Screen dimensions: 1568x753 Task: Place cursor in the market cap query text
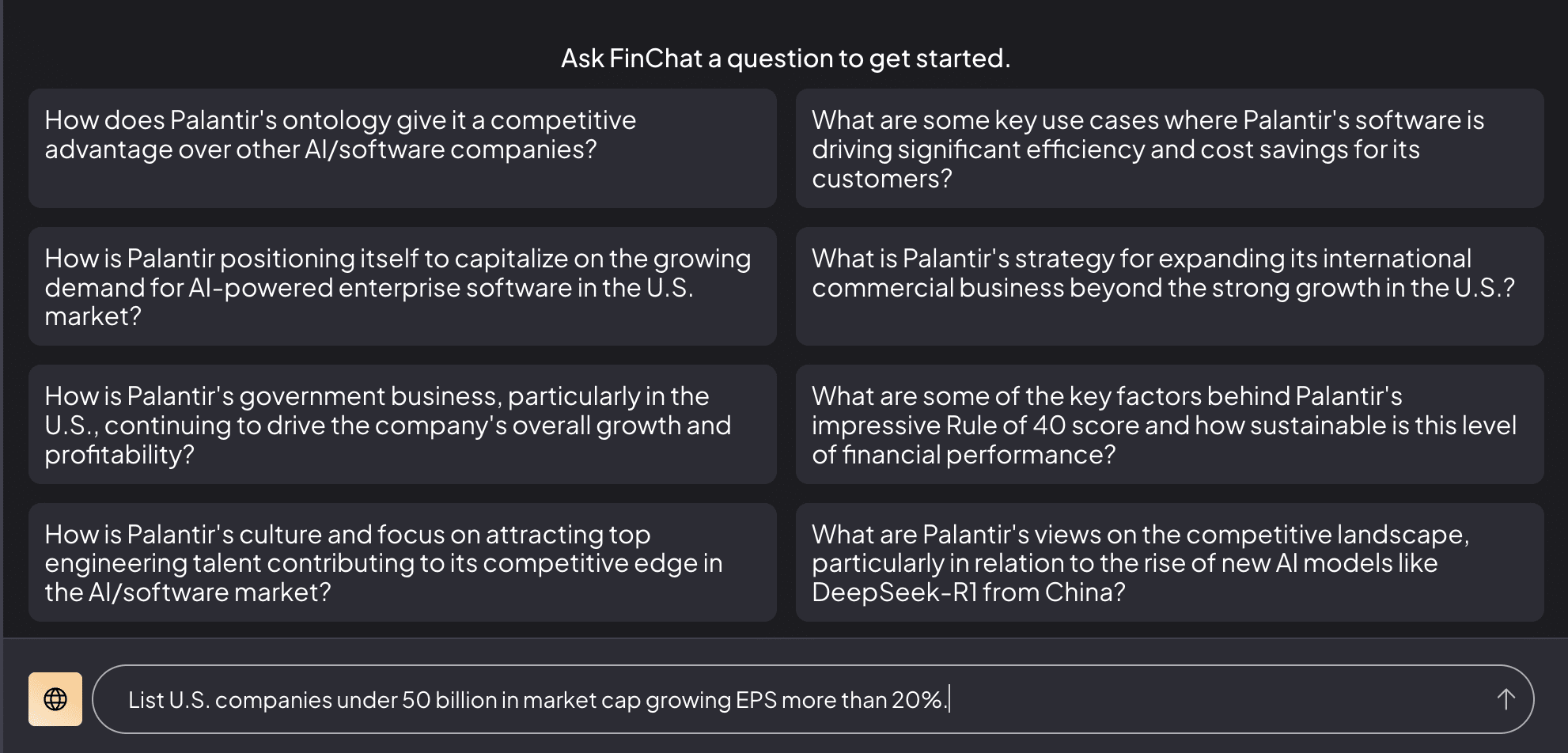[x=538, y=700]
